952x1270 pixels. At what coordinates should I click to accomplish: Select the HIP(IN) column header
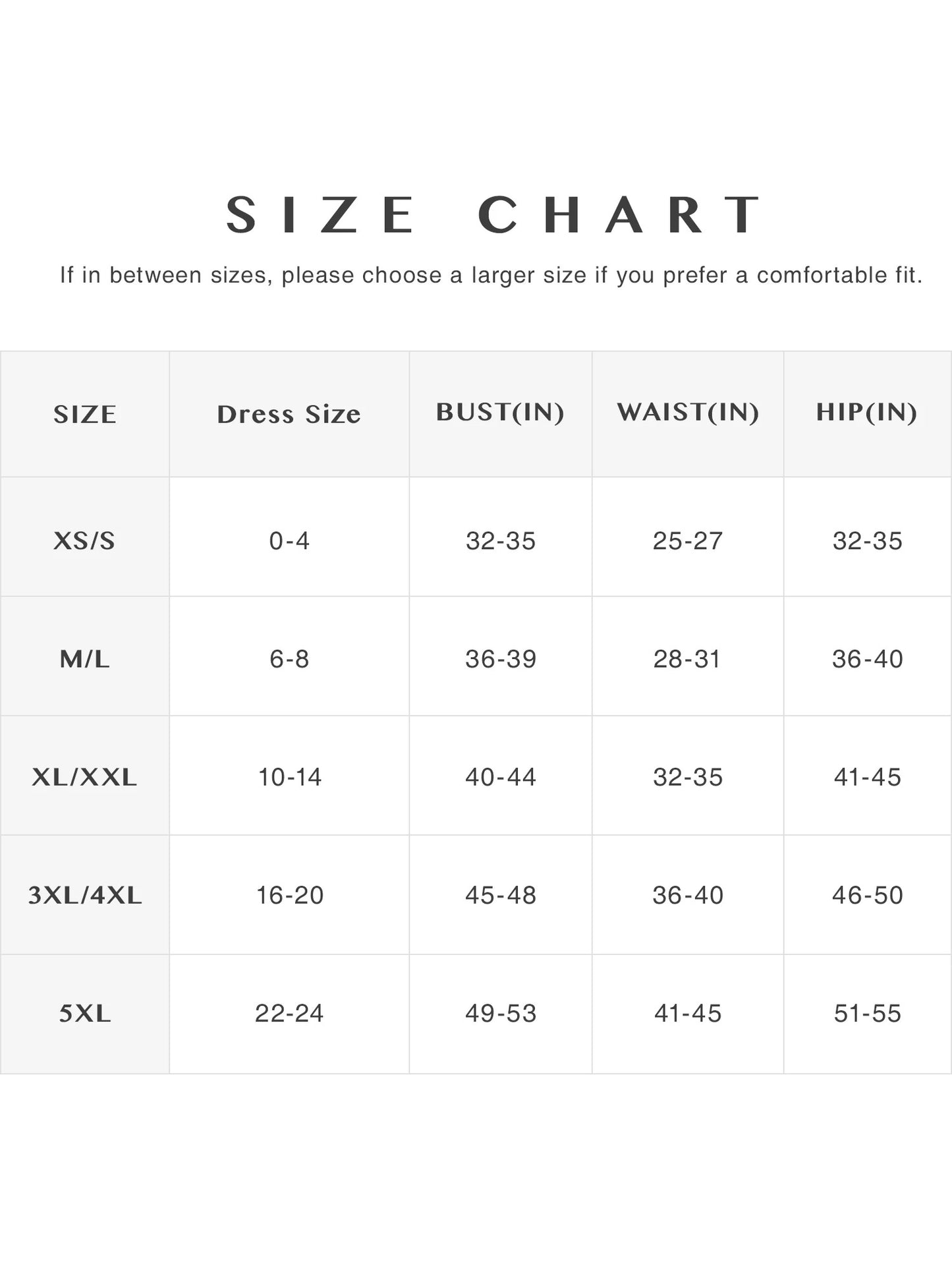tap(866, 413)
